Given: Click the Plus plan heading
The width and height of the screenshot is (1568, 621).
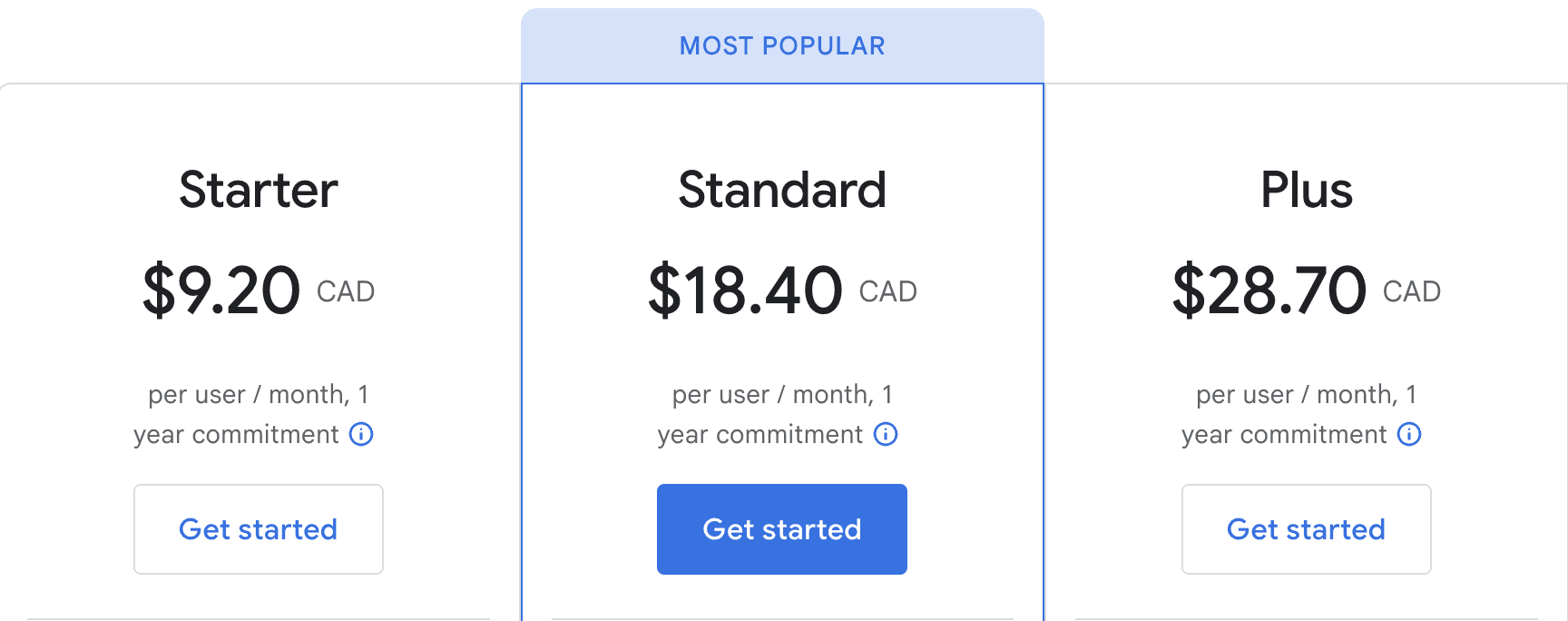Looking at the screenshot, I should coord(1306,190).
